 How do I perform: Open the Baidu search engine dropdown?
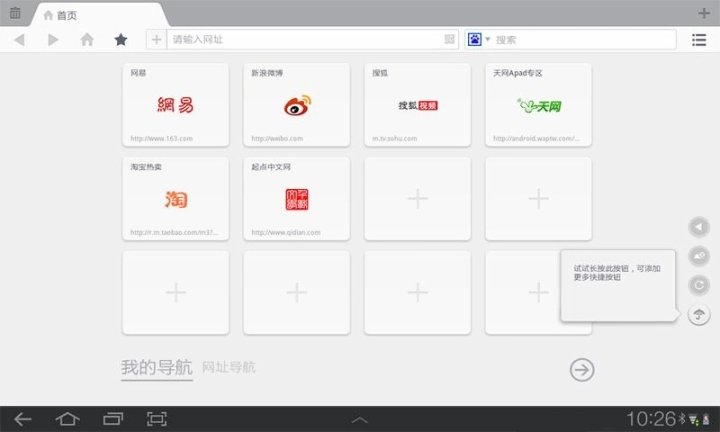479,39
